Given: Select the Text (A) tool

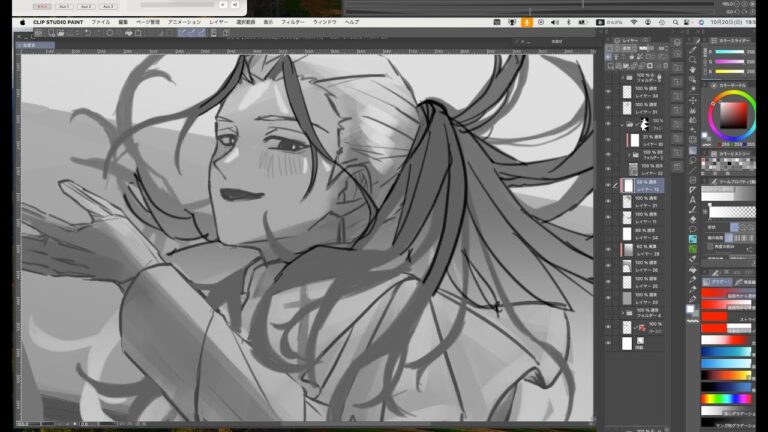Looking at the screenshot, I should (x=693, y=200).
